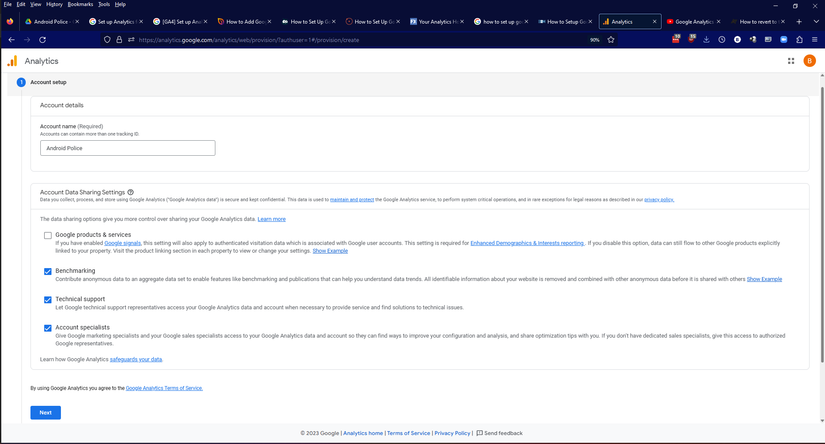Open the extensions puzzle icon

(799, 39)
